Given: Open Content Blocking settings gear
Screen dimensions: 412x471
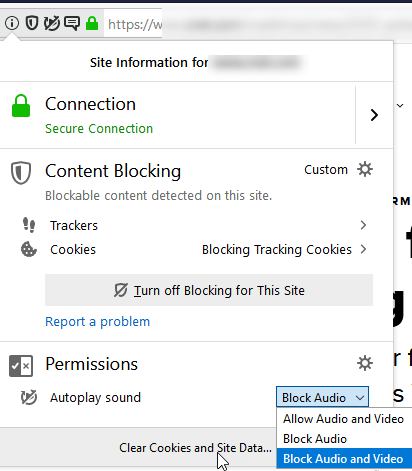Looking at the screenshot, I should pos(365,169).
